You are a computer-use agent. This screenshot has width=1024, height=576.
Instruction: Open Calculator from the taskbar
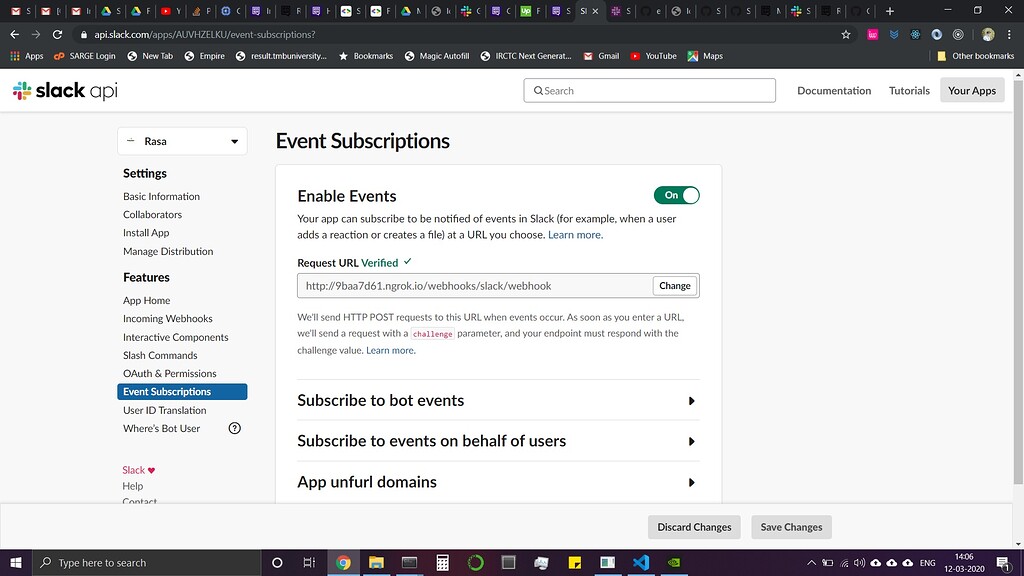tap(442, 562)
